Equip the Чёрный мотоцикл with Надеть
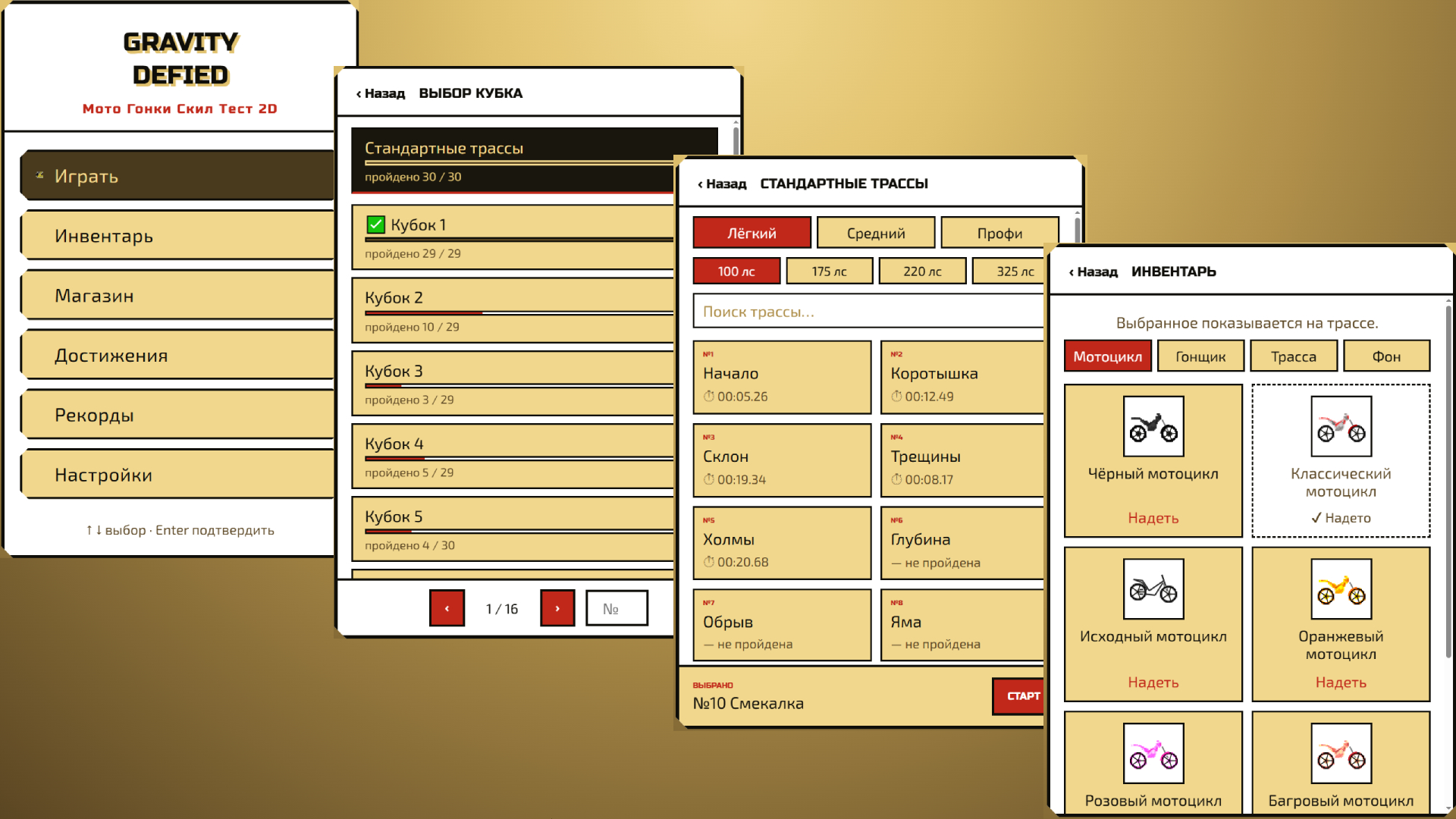The image size is (1456, 819). click(x=1153, y=518)
